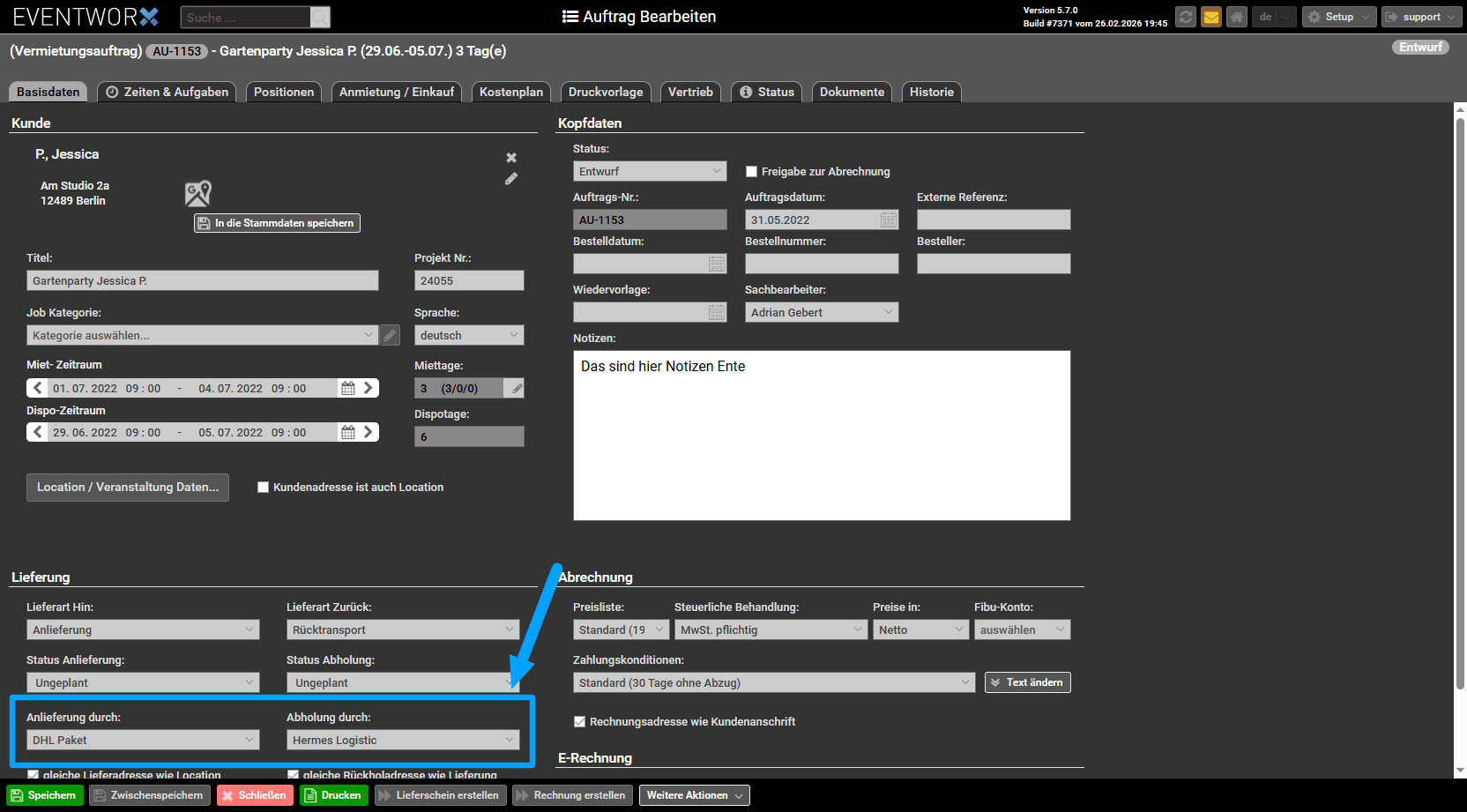Open the Anlieferung durch dropdown
Screen dimensions: 1467x812
click(143, 741)
